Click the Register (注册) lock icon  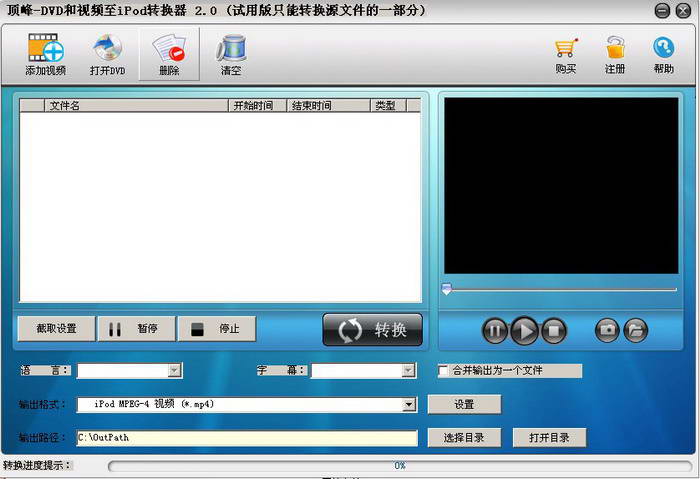tap(615, 55)
